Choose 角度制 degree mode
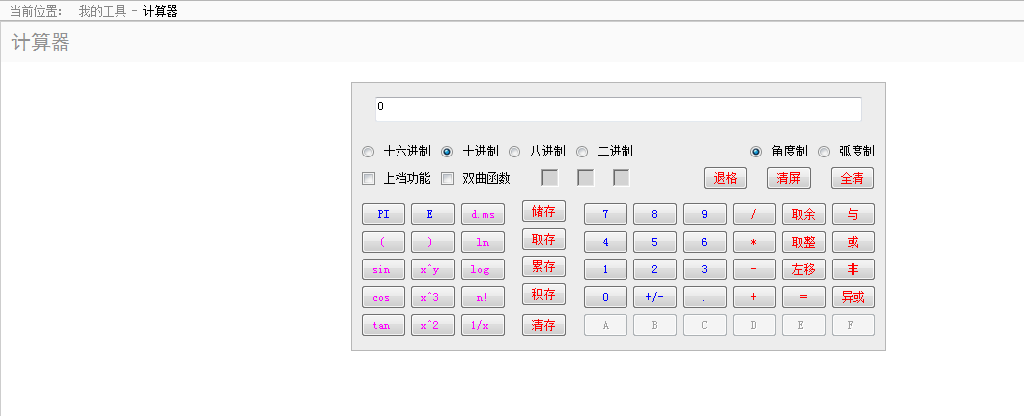 756,152
